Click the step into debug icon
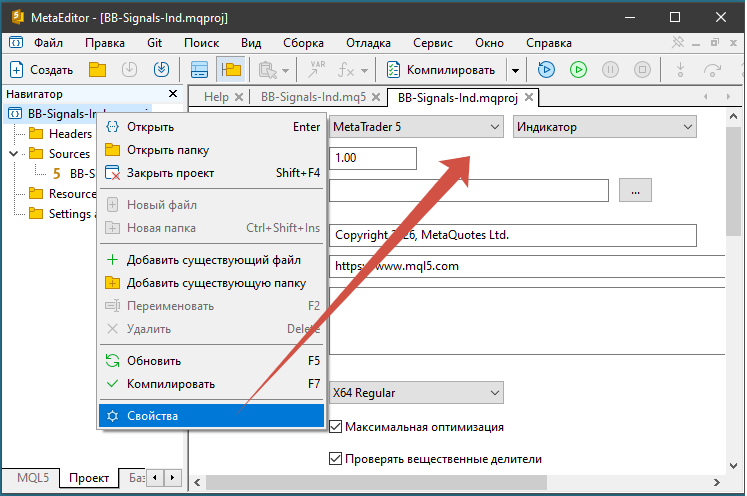 pos(680,70)
